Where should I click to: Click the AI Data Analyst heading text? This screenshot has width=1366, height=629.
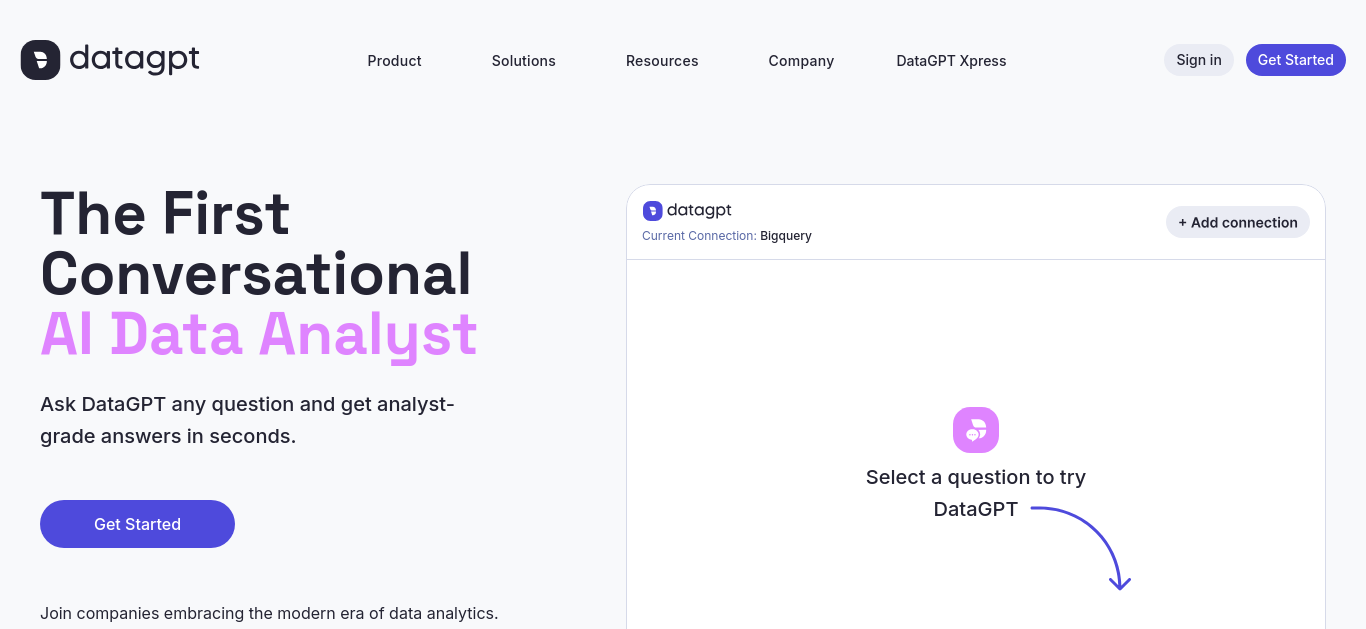click(259, 334)
